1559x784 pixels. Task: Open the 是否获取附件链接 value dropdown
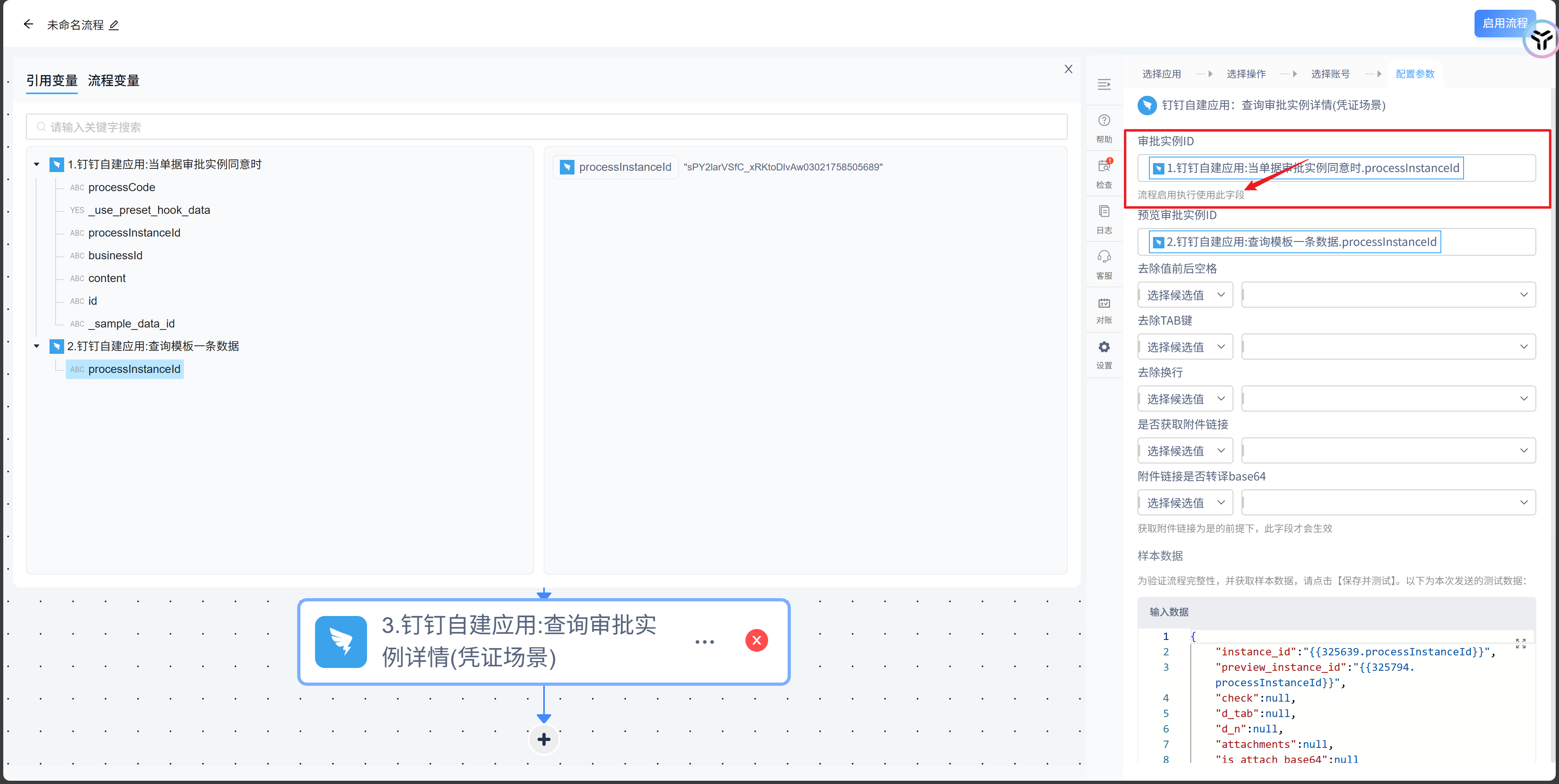pos(1388,451)
